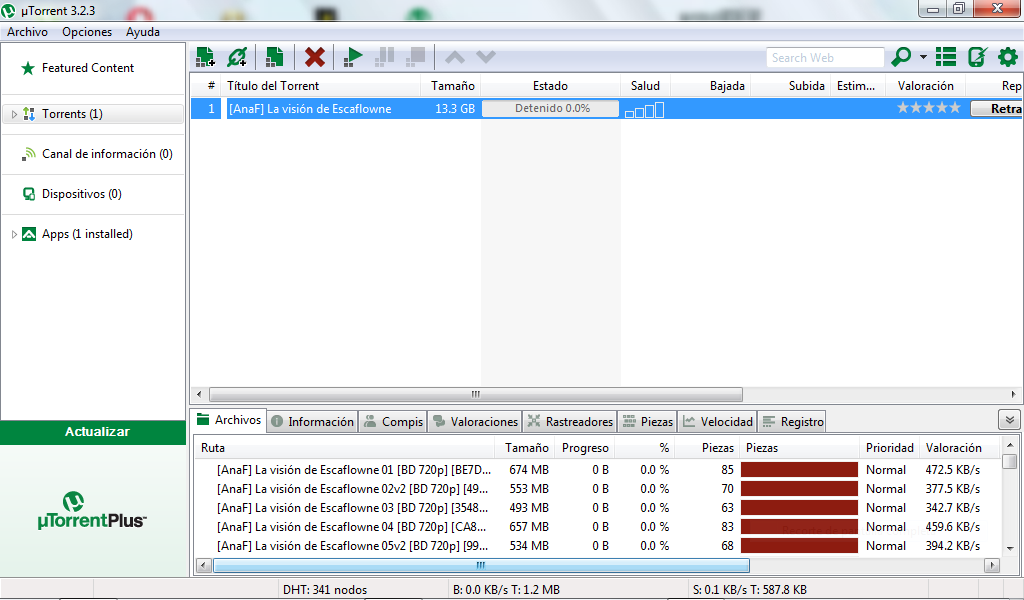
Task: Switch to the Archivos tab
Action: (229, 420)
